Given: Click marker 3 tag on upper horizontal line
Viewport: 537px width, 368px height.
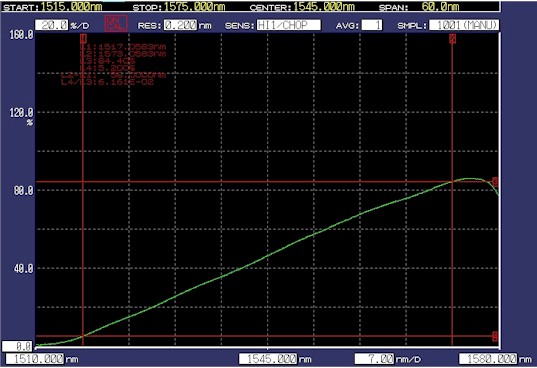Looking at the screenshot, I should 495,181.
